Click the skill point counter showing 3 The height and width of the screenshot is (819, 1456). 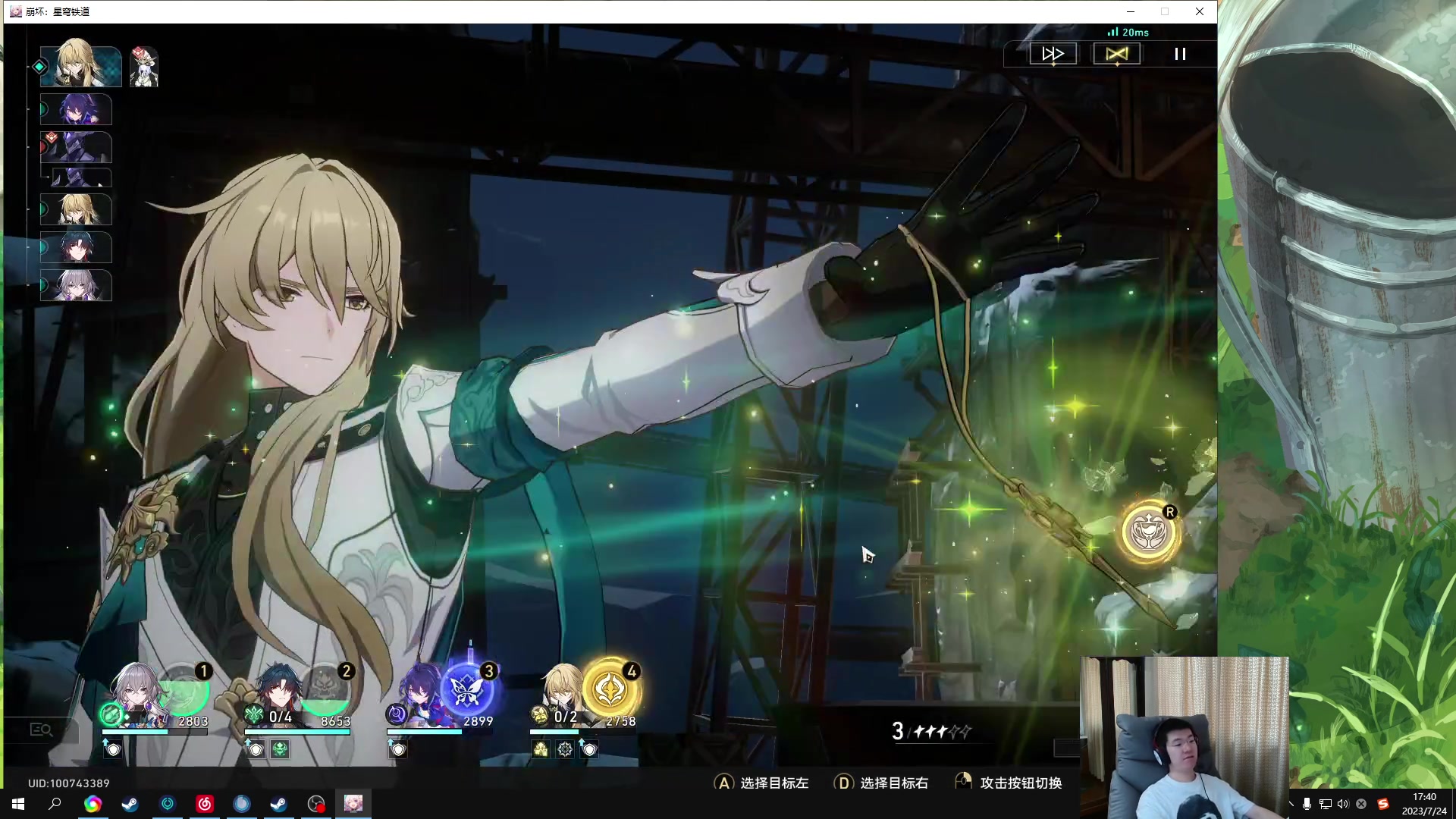coord(931,731)
